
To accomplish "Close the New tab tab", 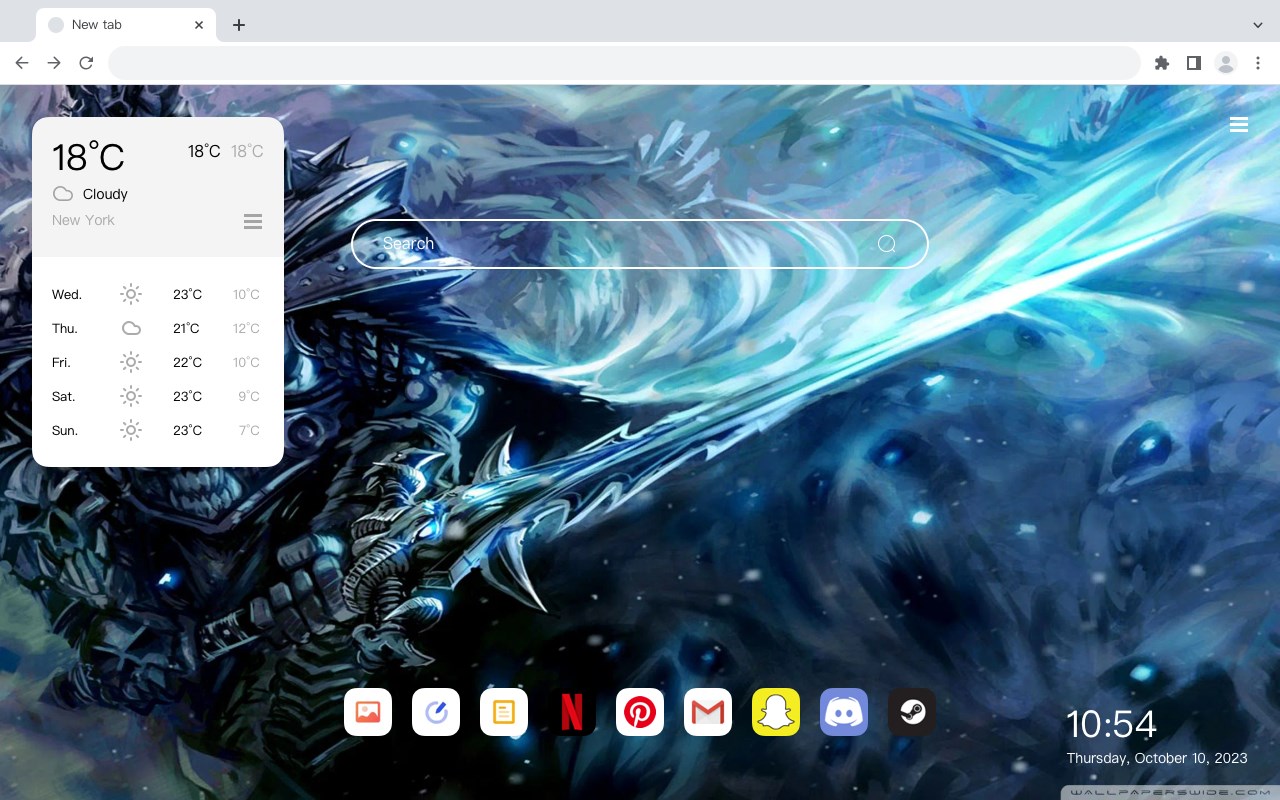I will (x=199, y=25).
